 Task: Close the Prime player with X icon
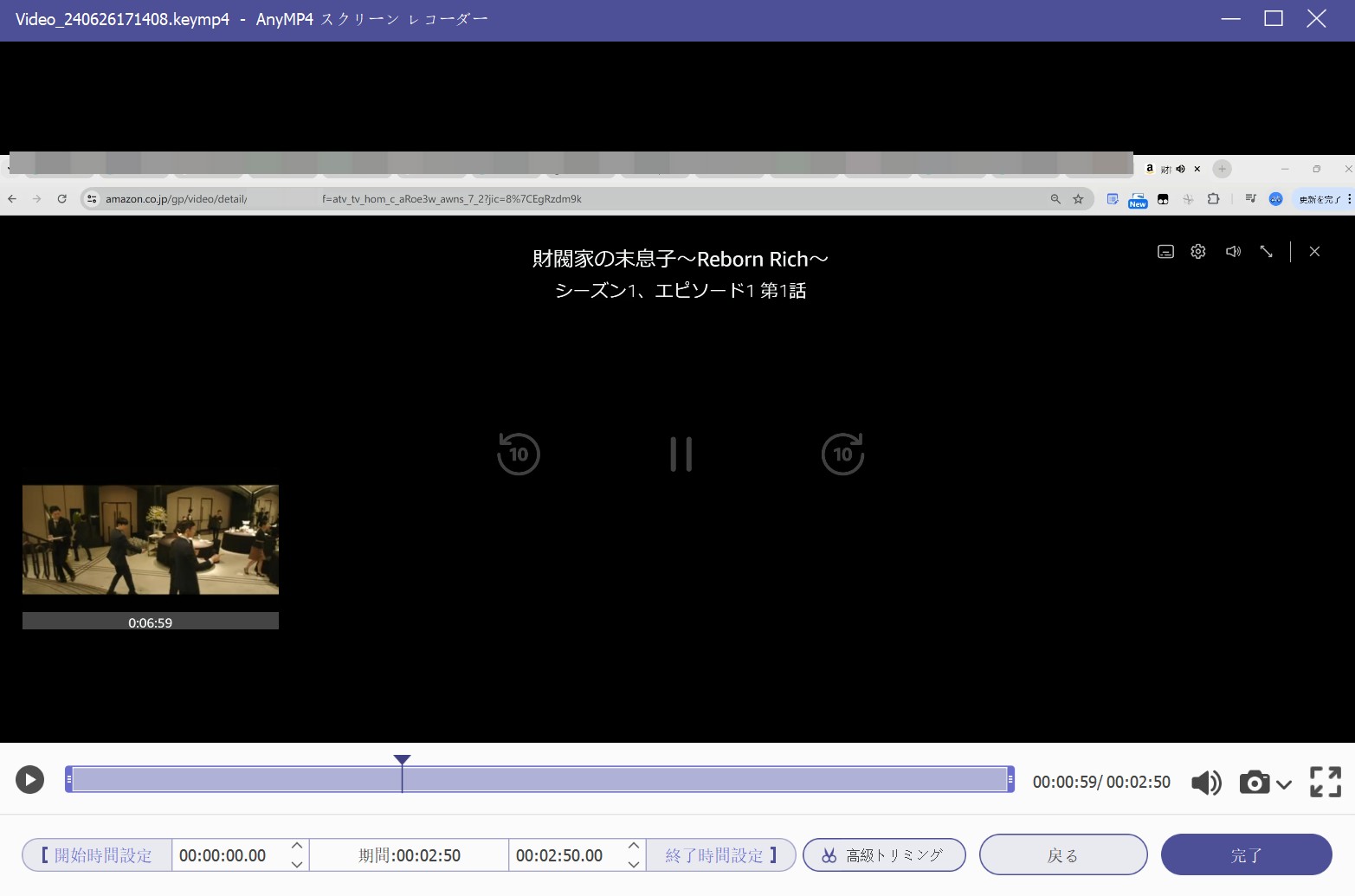tap(1314, 251)
